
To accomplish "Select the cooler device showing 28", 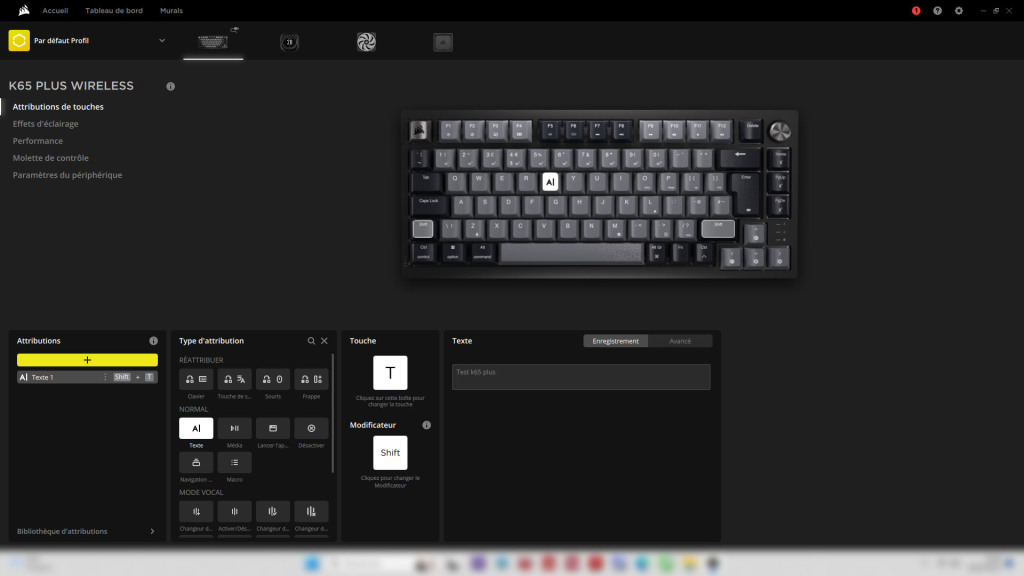I will point(289,42).
